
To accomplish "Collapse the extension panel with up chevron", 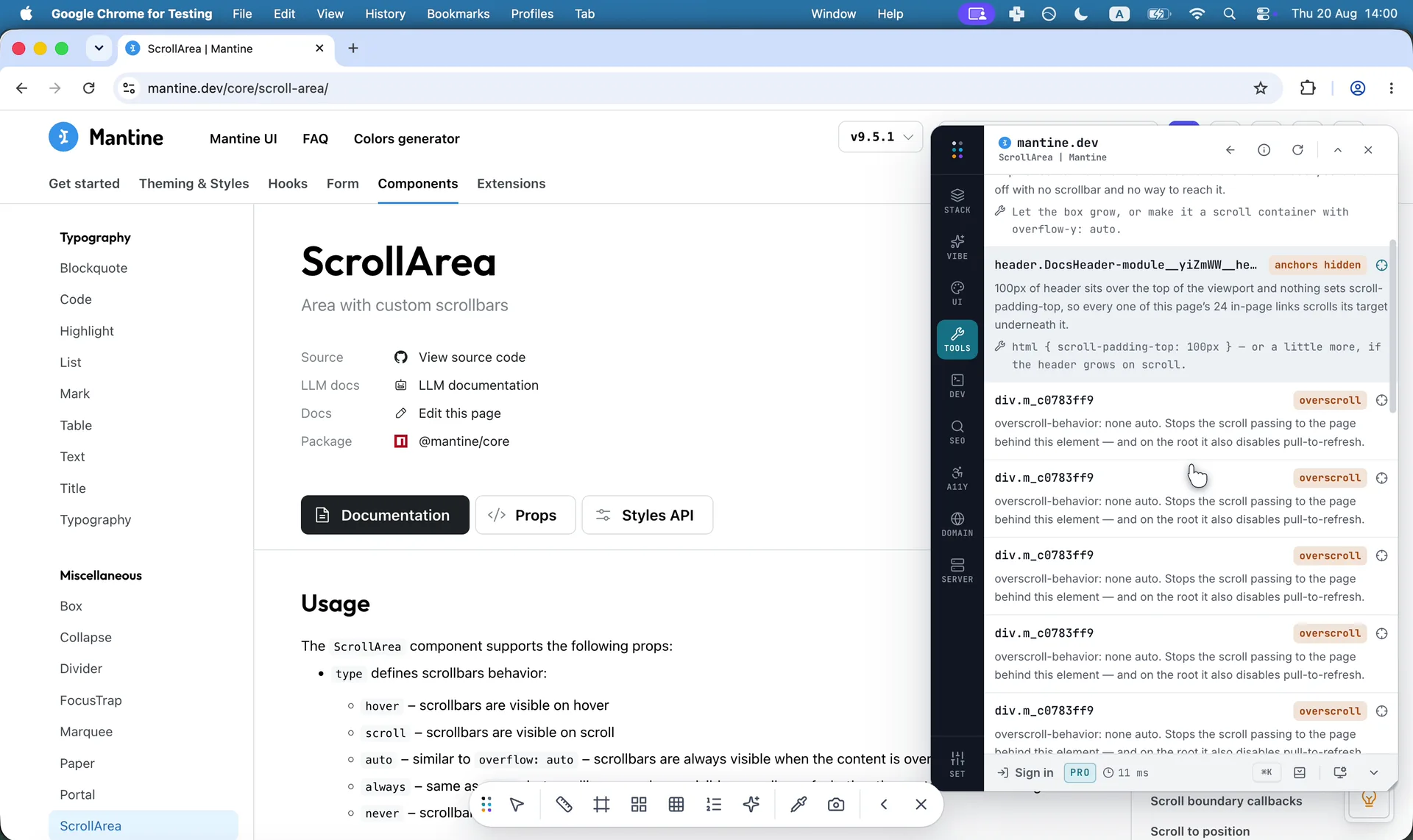I will point(1337,150).
